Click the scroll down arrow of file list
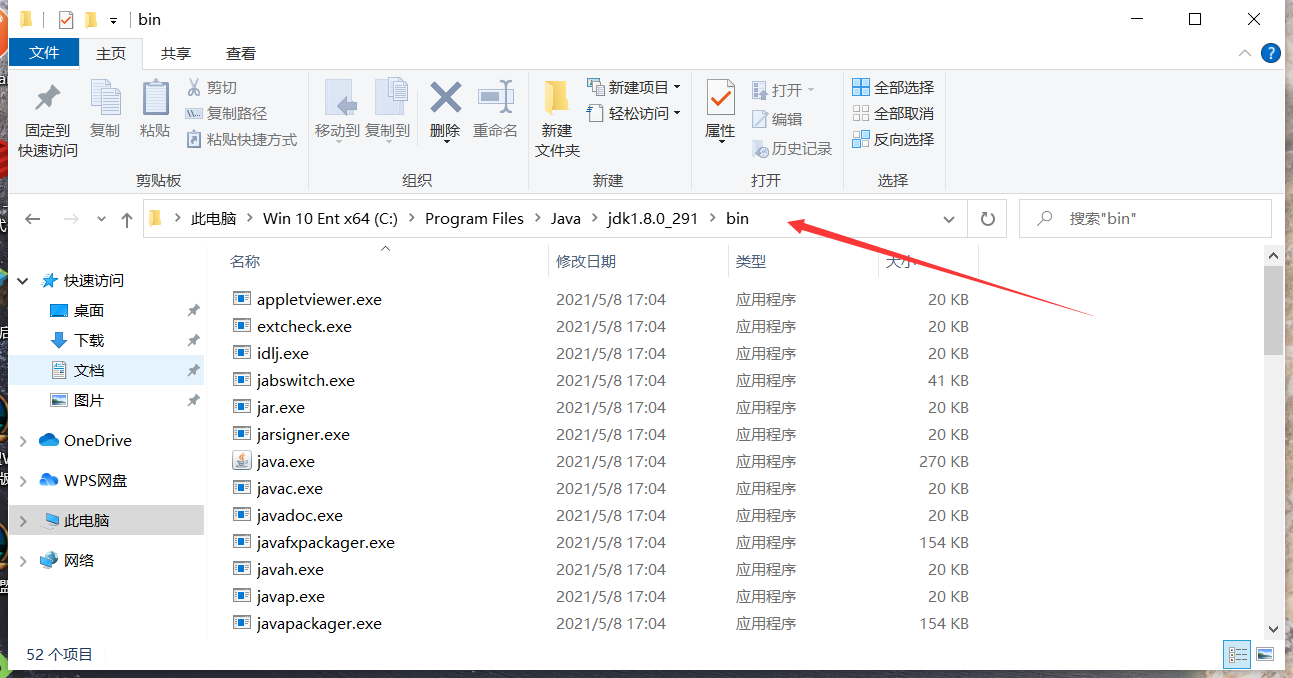 (1273, 628)
